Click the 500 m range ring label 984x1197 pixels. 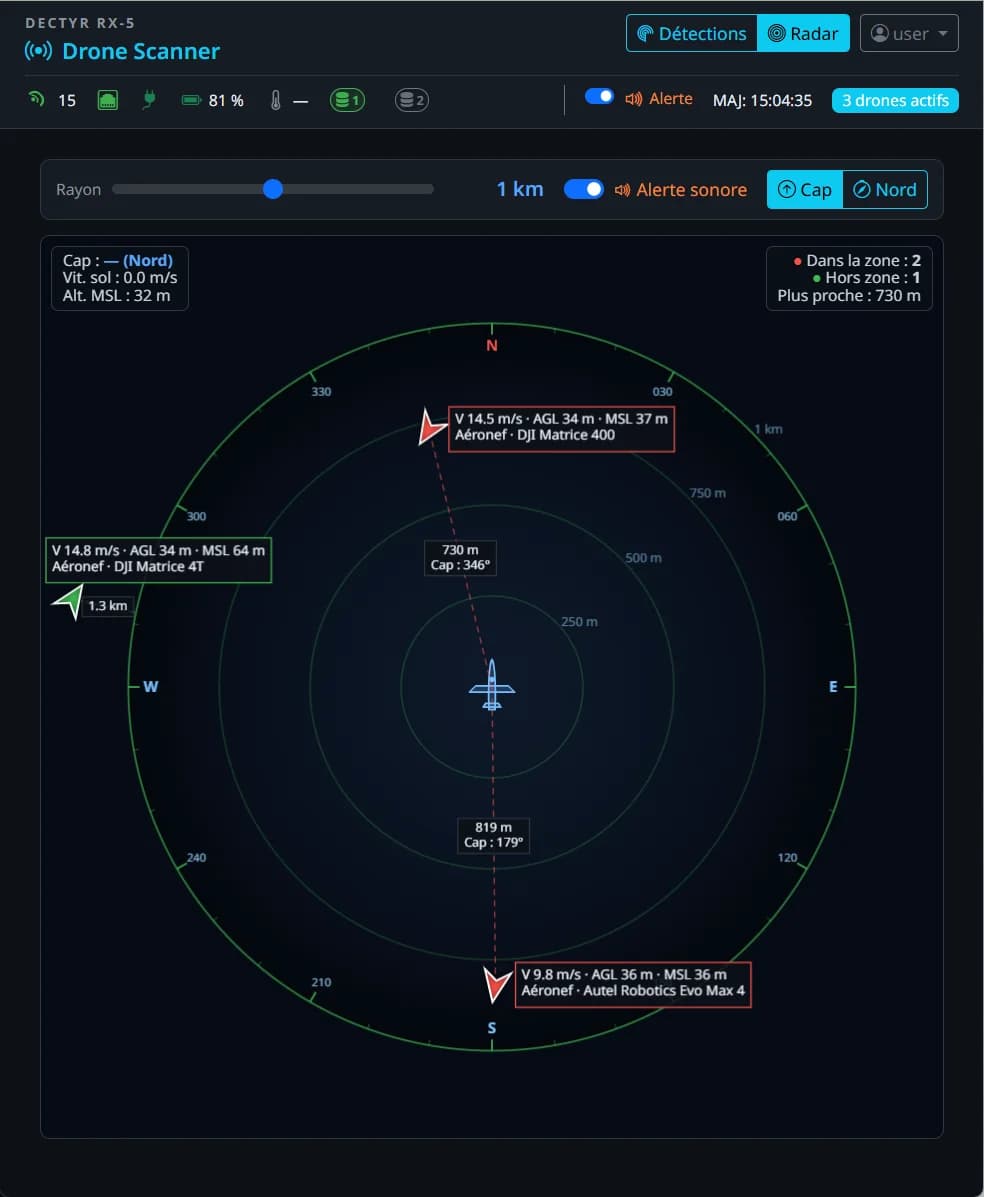point(644,558)
